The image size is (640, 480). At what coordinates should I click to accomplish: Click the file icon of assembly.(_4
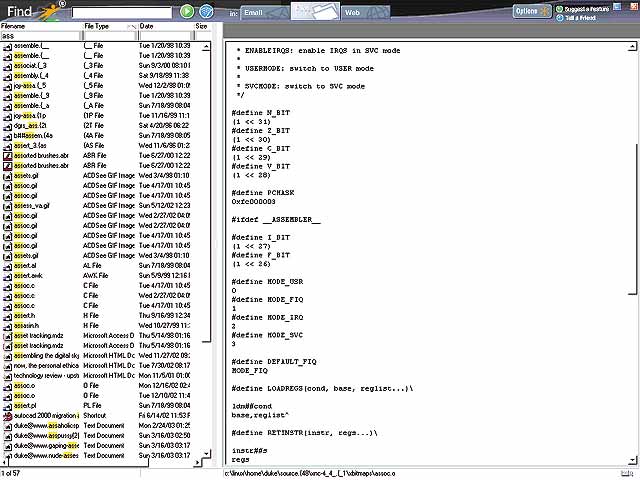(7, 76)
